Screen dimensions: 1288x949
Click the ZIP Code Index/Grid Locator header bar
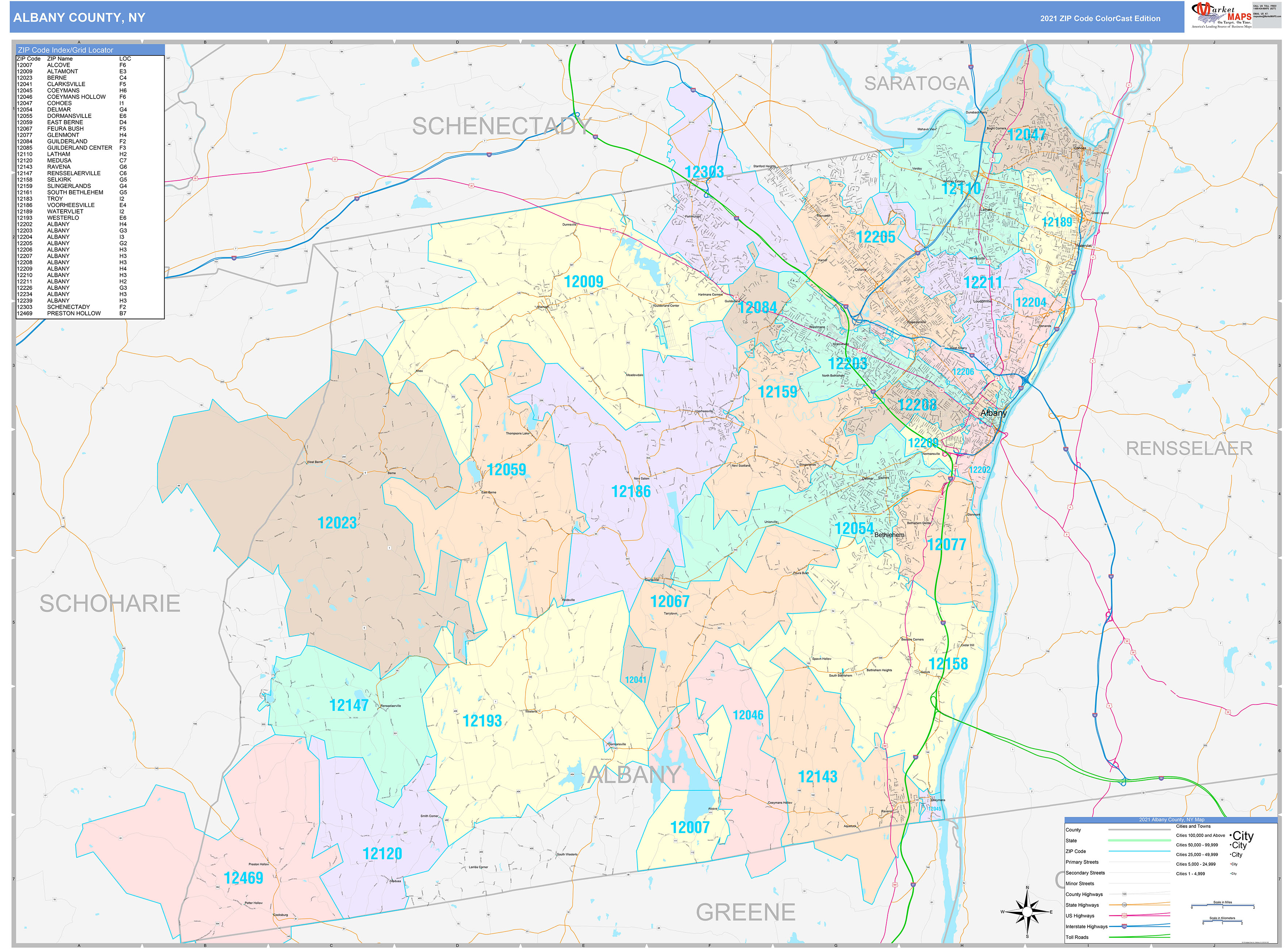click(66, 50)
